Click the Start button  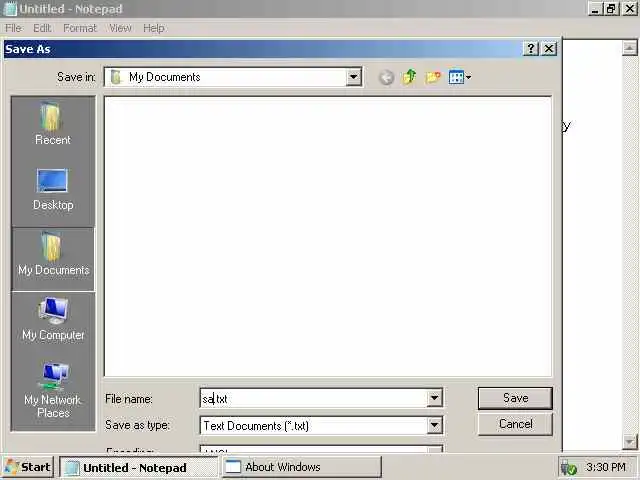pyautogui.click(x=28, y=467)
